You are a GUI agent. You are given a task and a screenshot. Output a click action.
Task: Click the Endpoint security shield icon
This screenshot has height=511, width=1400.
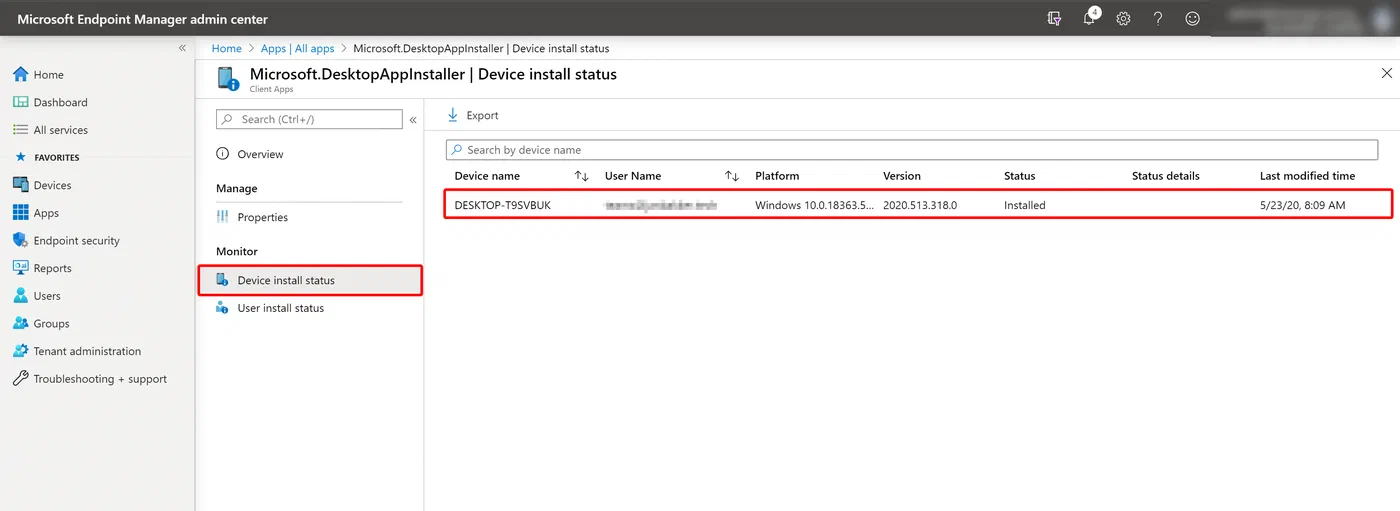(x=20, y=240)
